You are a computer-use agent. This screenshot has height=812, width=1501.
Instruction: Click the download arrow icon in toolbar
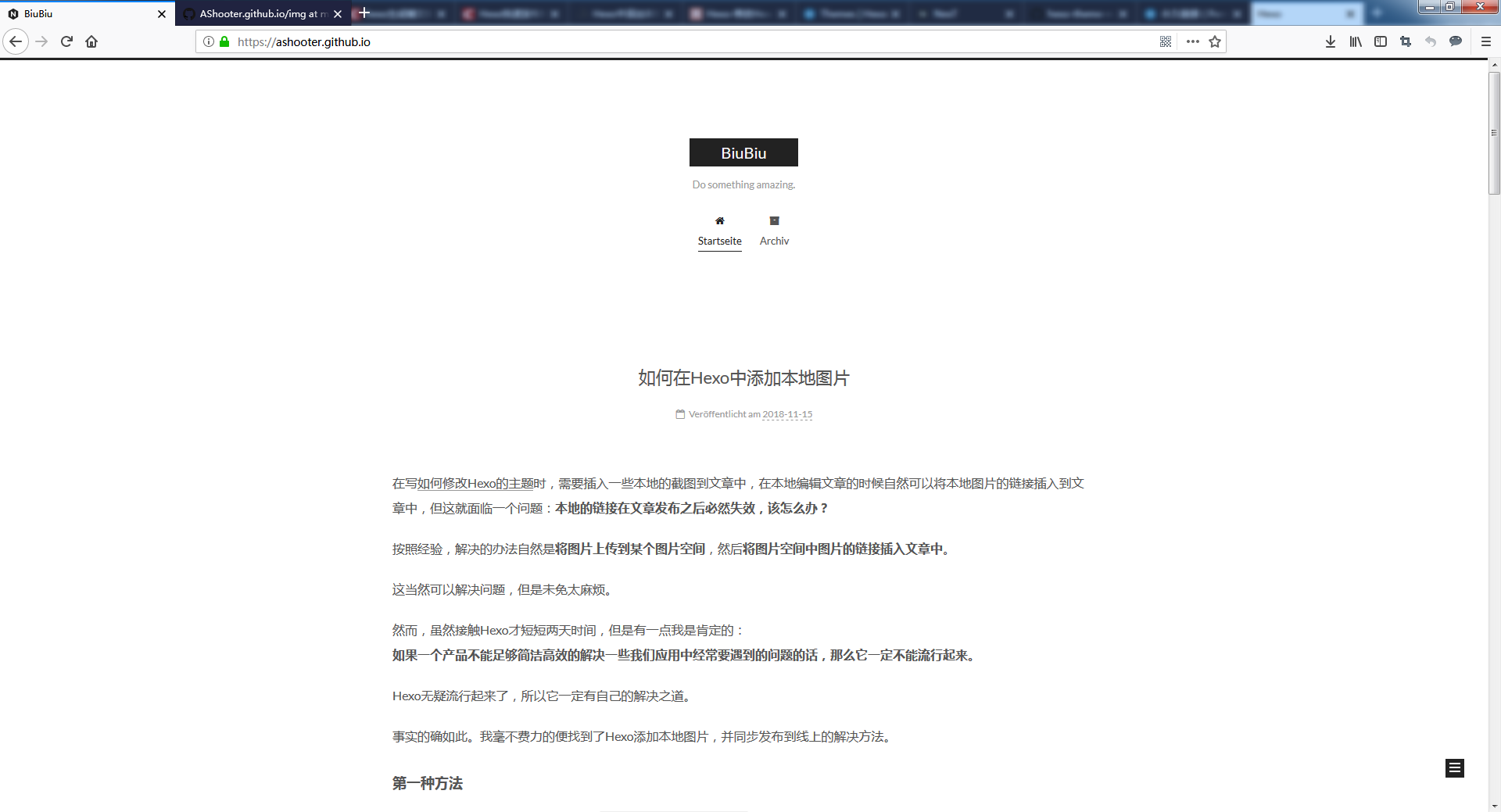pyautogui.click(x=1331, y=41)
